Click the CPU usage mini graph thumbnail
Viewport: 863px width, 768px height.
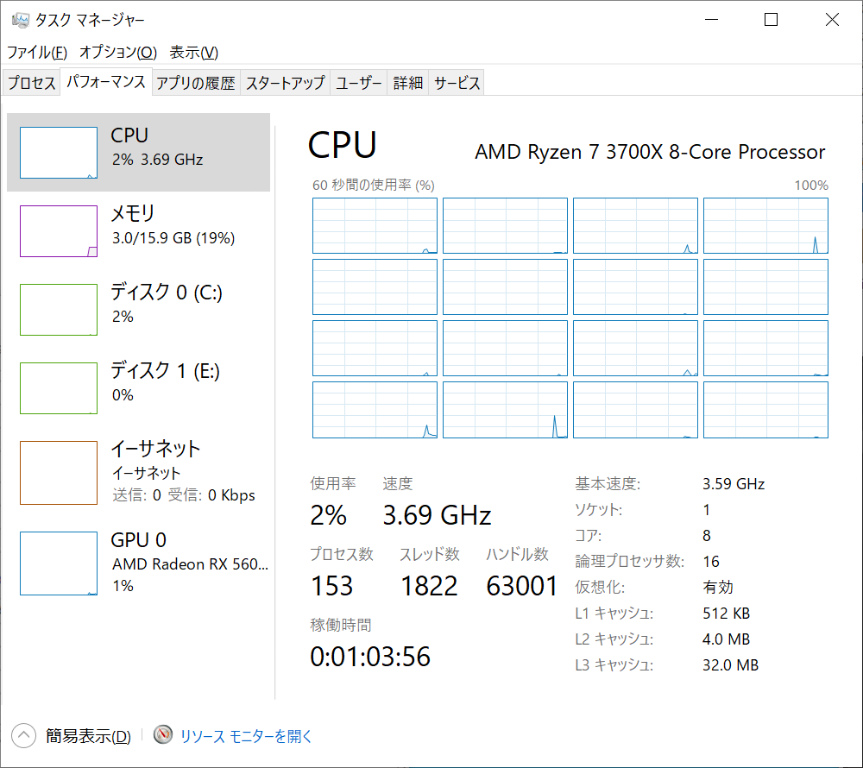tap(59, 153)
